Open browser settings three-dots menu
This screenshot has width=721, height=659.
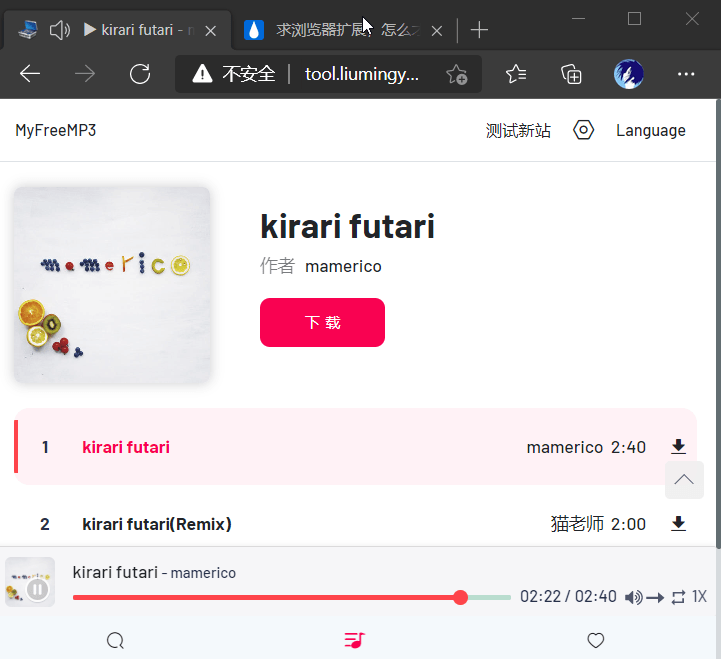(x=686, y=74)
